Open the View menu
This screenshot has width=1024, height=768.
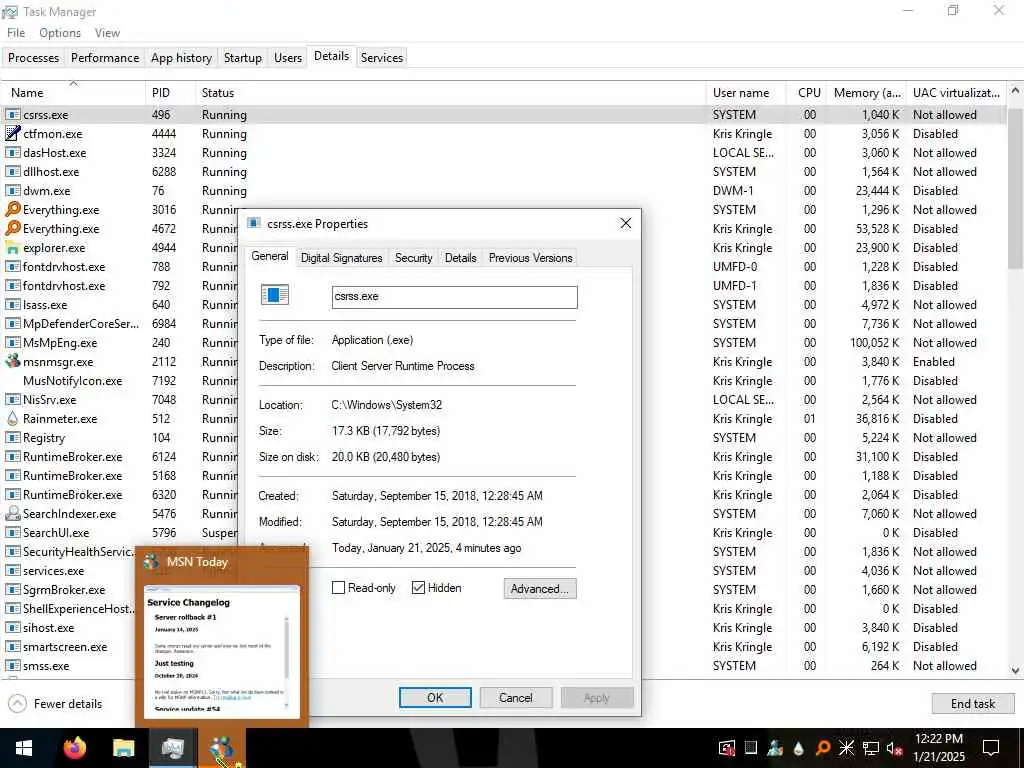[107, 33]
